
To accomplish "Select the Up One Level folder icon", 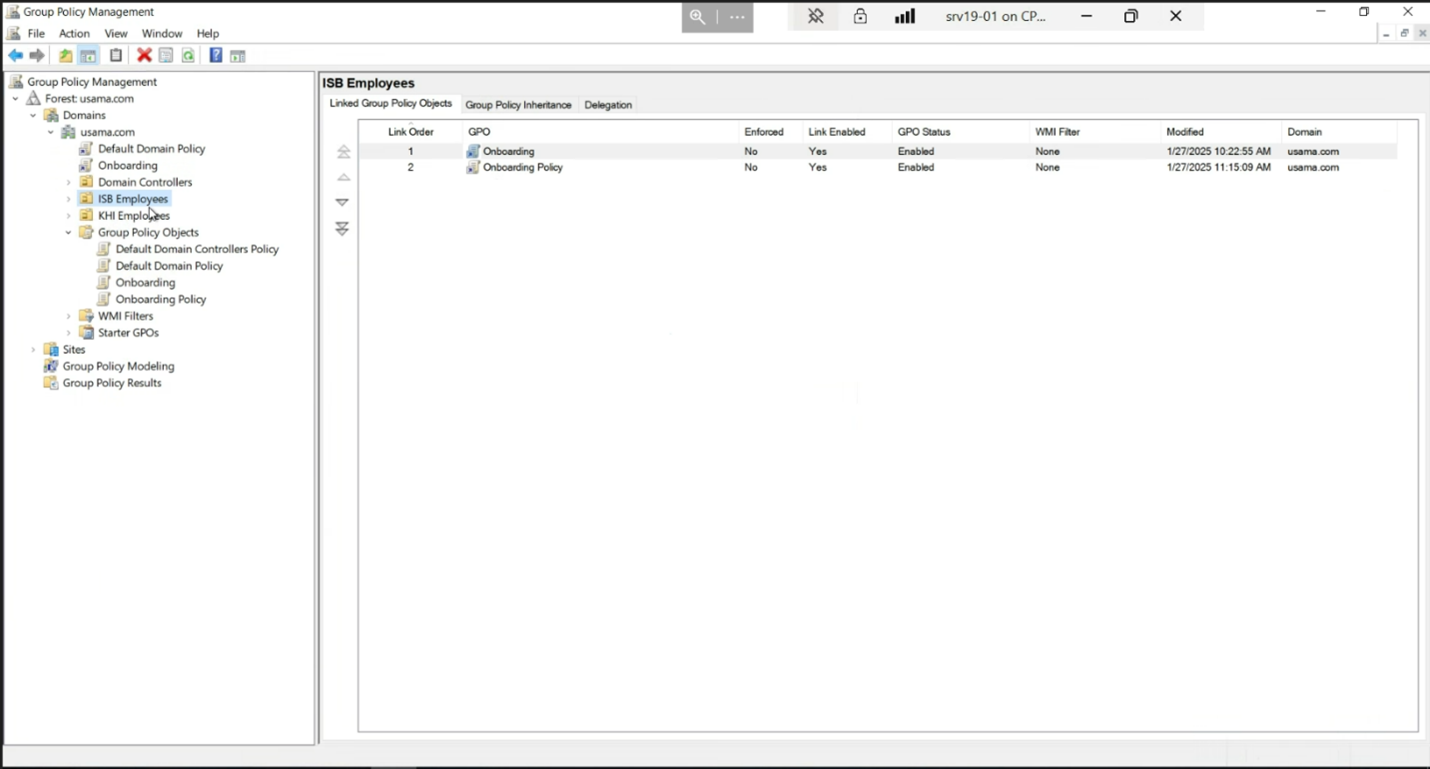I will (x=64, y=55).
